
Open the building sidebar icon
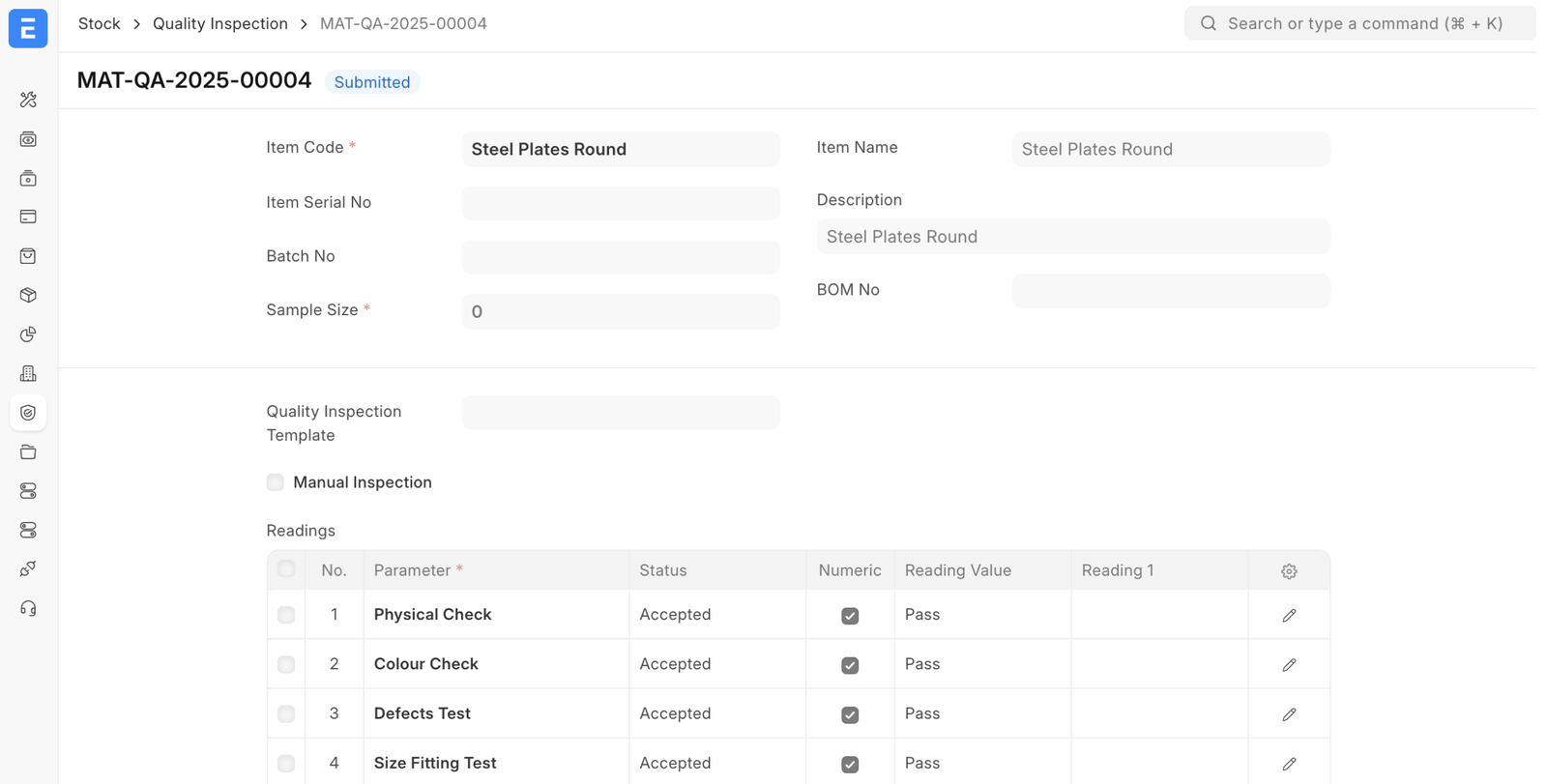point(28,373)
